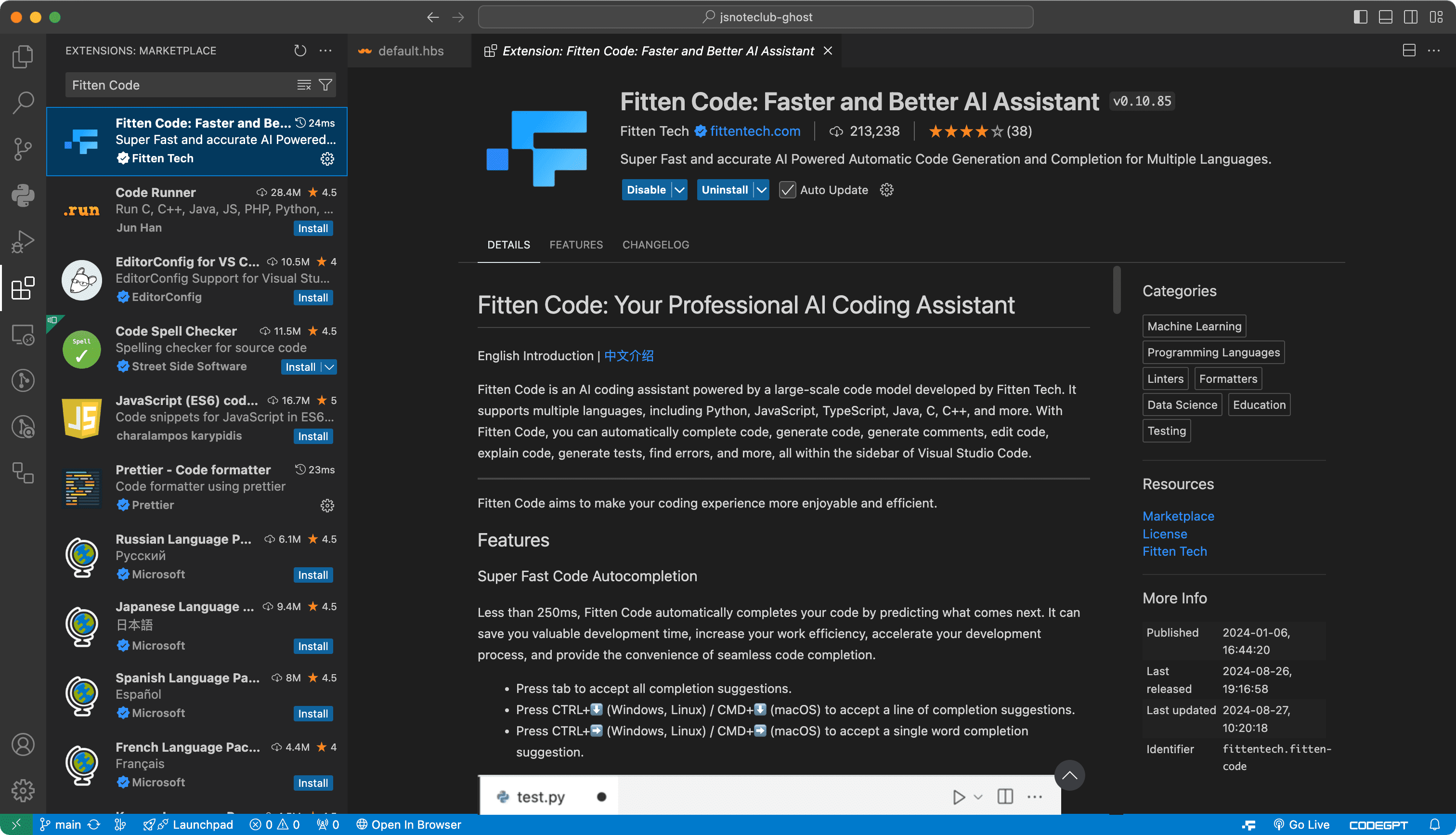Screen dimensions: 1456x835
Task: Synchronize changes icon in status bar
Action: coord(94,824)
